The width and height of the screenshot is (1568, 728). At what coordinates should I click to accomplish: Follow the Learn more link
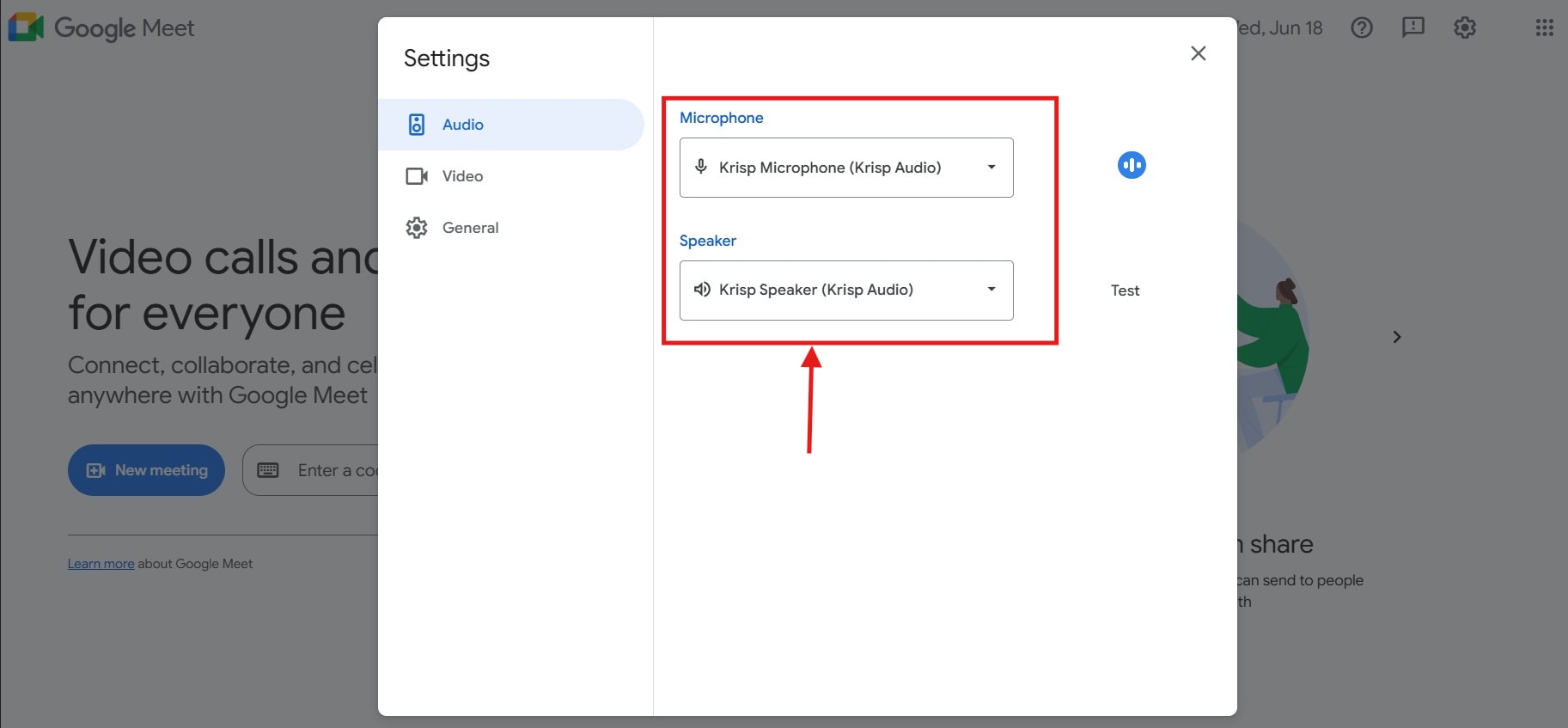(101, 564)
